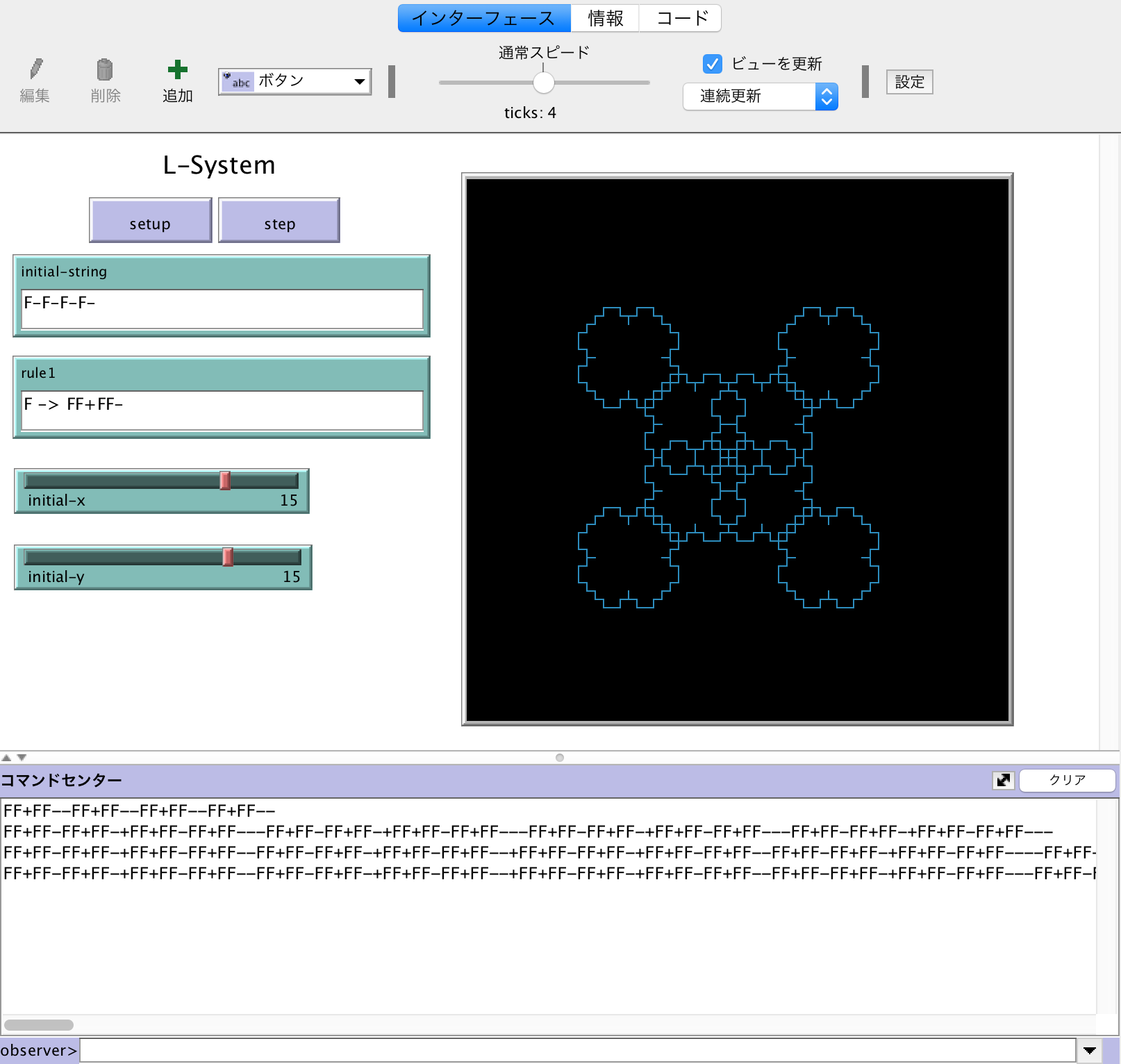Click the up triangle on the panel splitter
Image resolution: width=1121 pixels, height=1064 pixels.
point(6,758)
